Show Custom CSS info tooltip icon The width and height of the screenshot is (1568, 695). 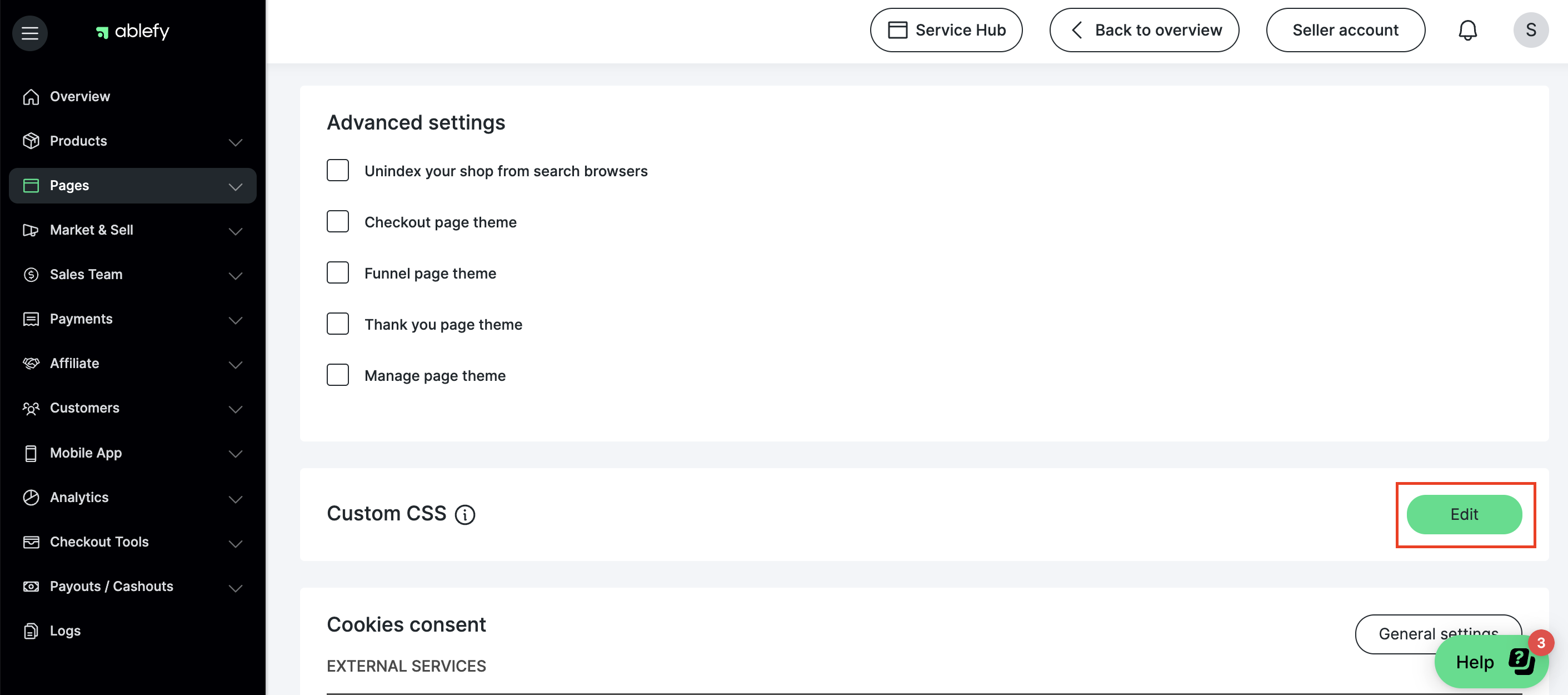pyautogui.click(x=465, y=515)
